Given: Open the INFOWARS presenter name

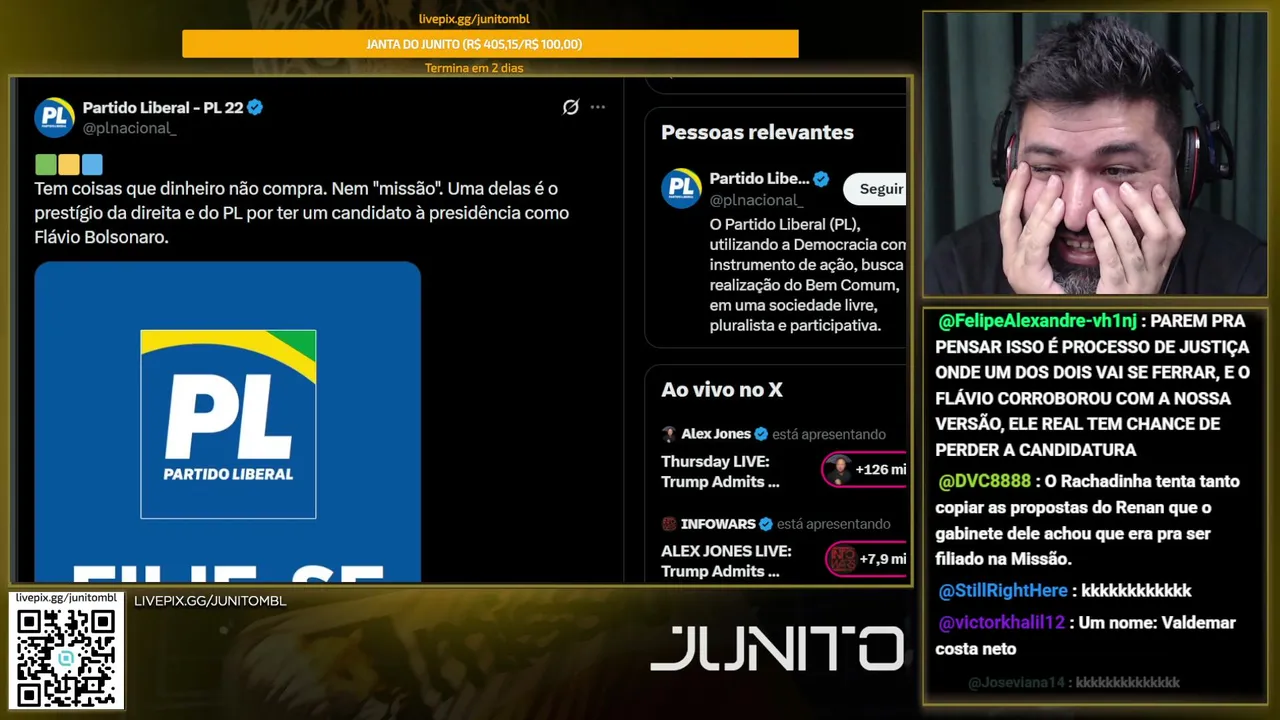Looking at the screenshot, I should click(x=718, y=524).
